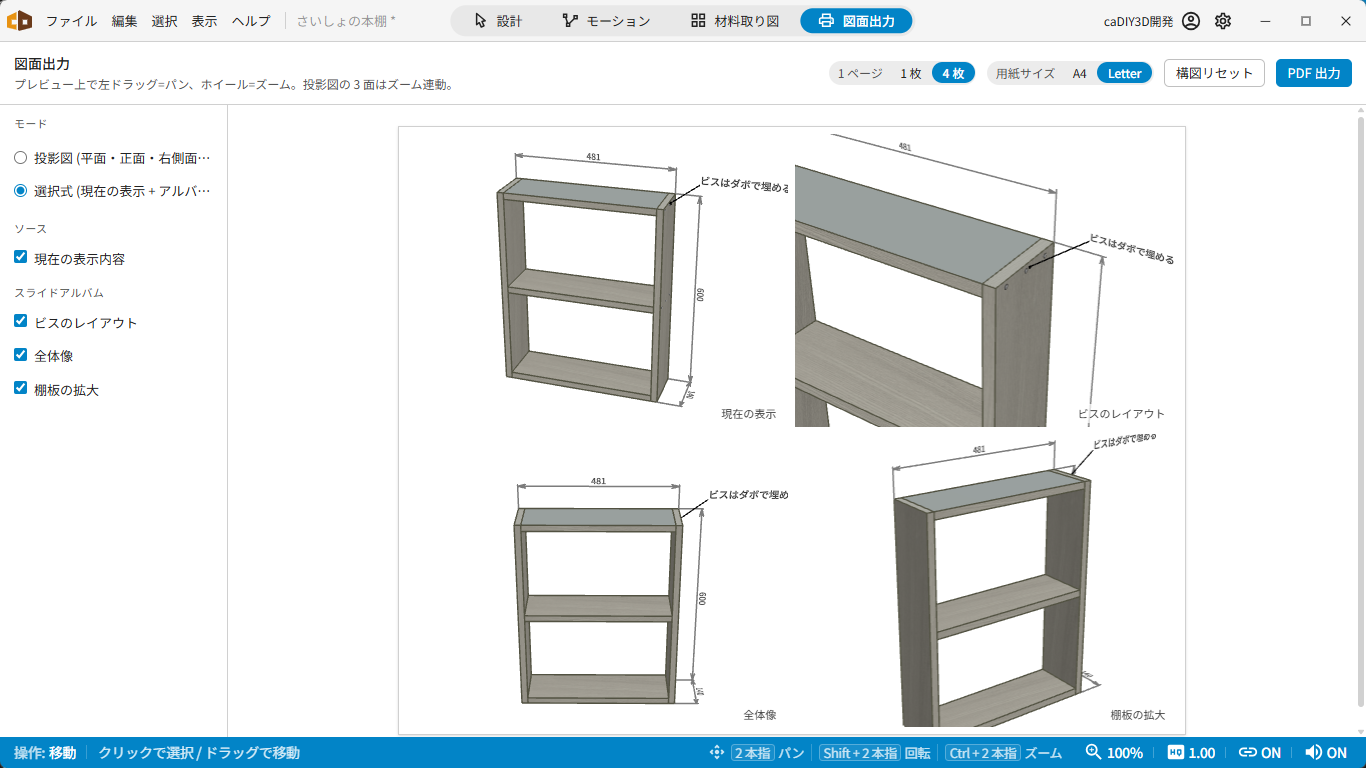Screen dimensions: 1366x768
Task: Toggle the link ON icon in status bar
Action: point(1247,753)
